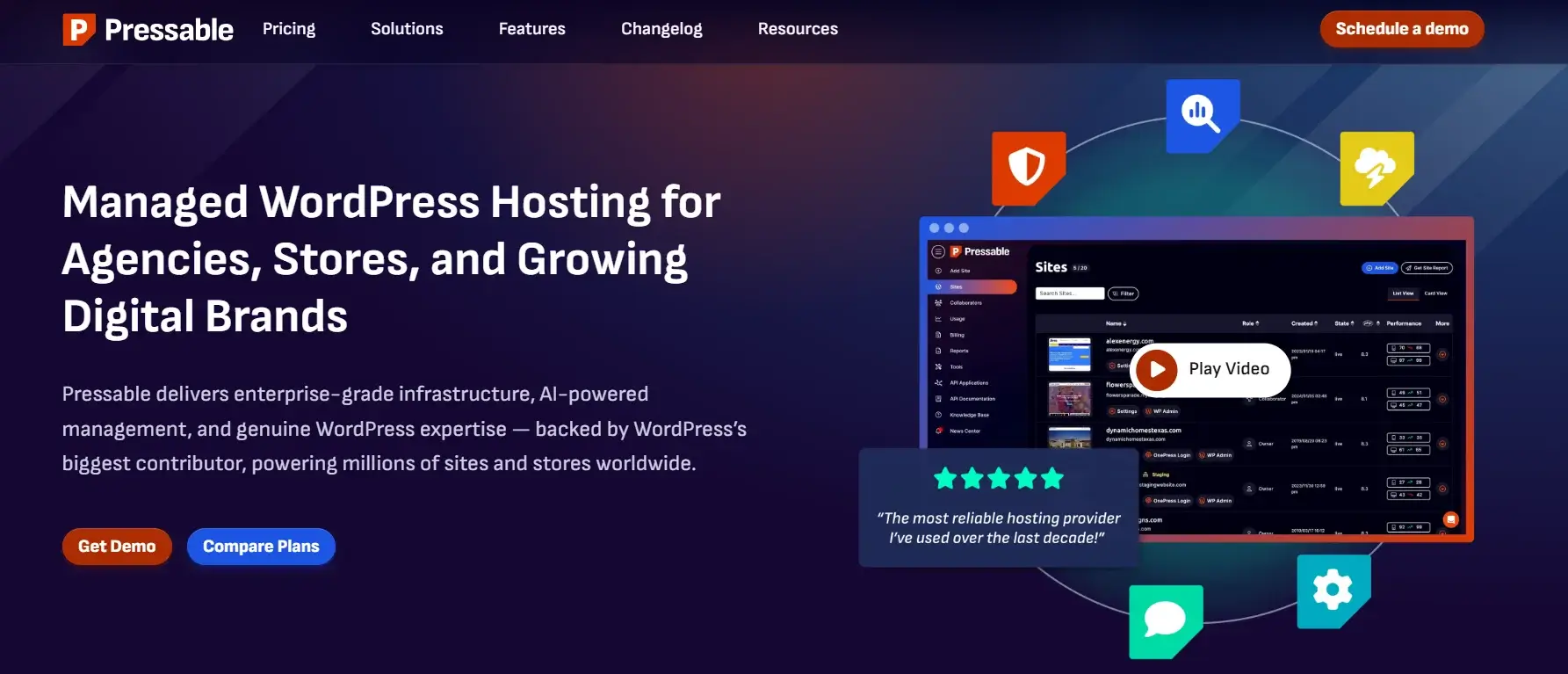Image resolution: width=1568 pixels, height=674 pixels.
Task: Click the blue analytics magnifier icon
Action: (x=1203, y=115)
